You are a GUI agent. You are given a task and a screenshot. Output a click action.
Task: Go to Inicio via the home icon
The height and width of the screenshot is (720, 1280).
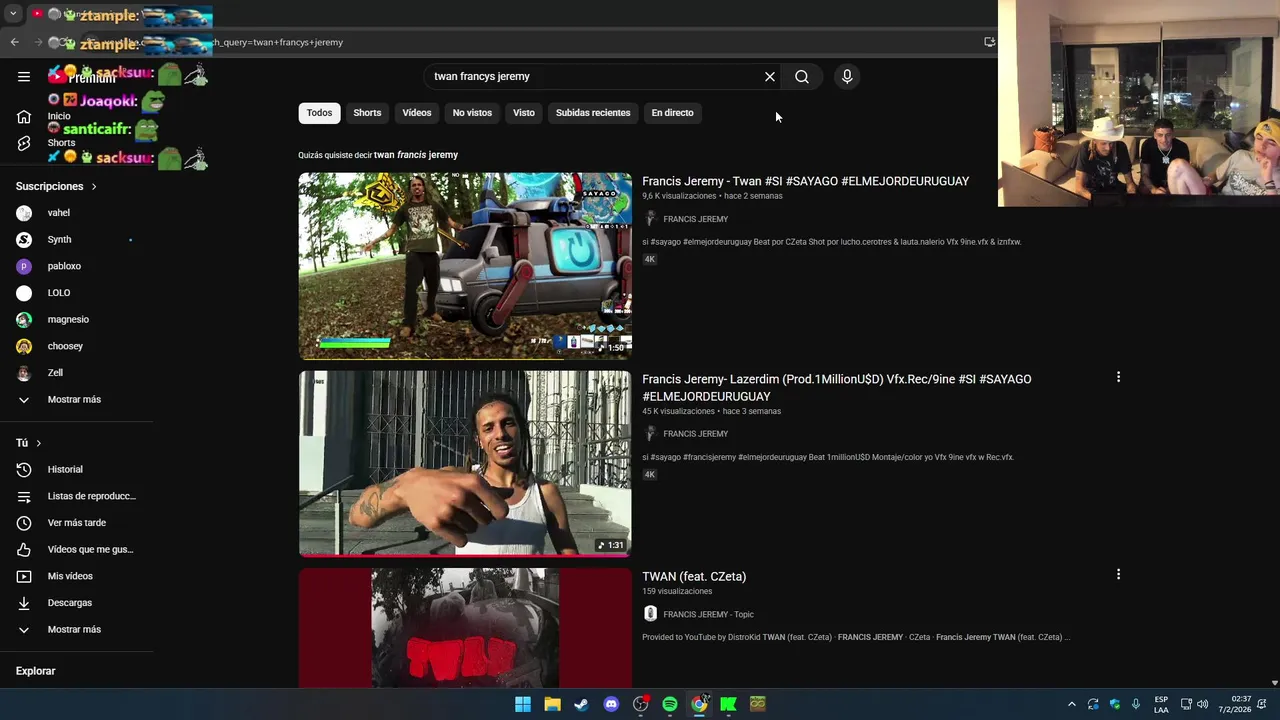(24, 117)
